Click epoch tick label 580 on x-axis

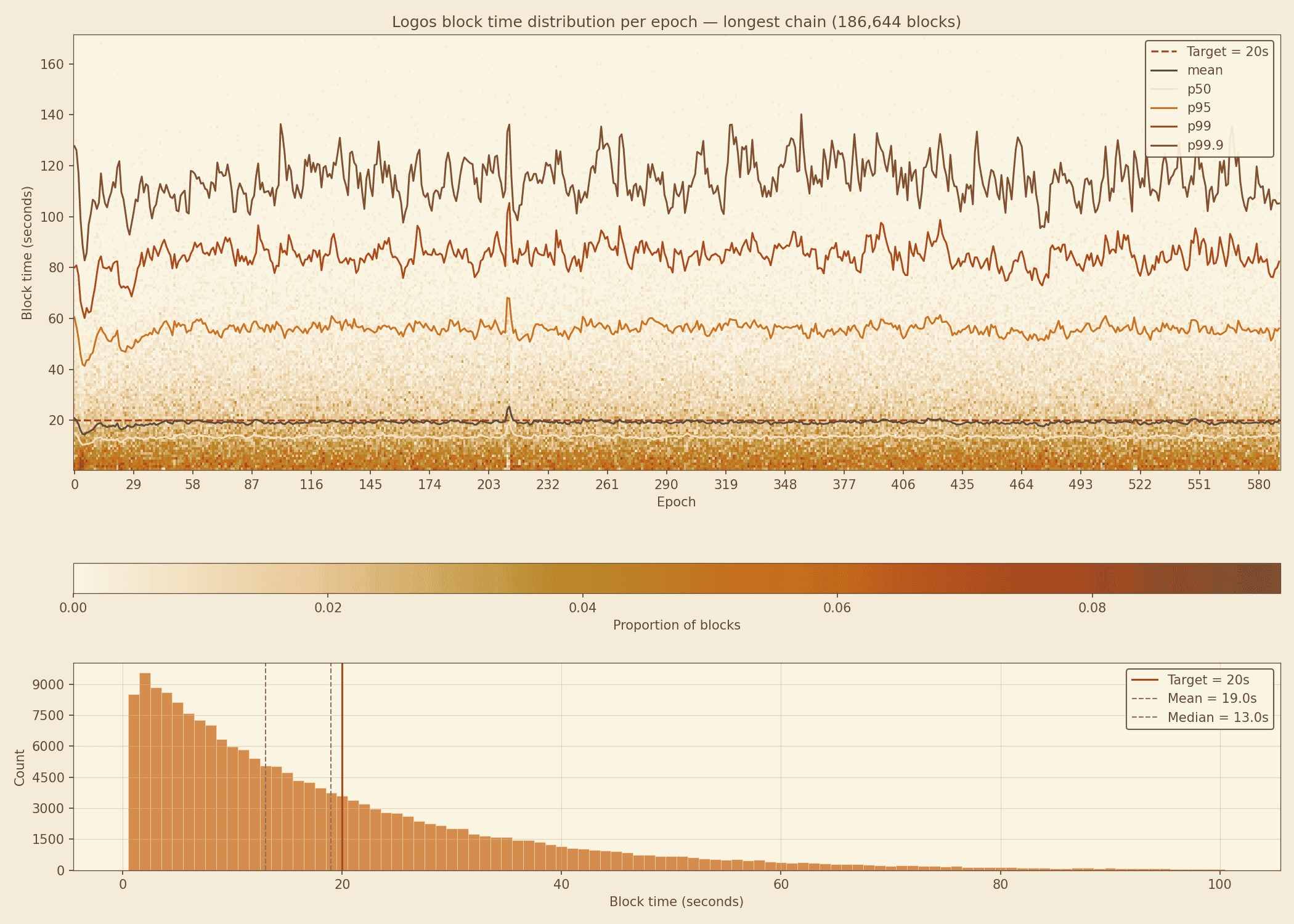pyautogui.click(x=1258, y=485)
